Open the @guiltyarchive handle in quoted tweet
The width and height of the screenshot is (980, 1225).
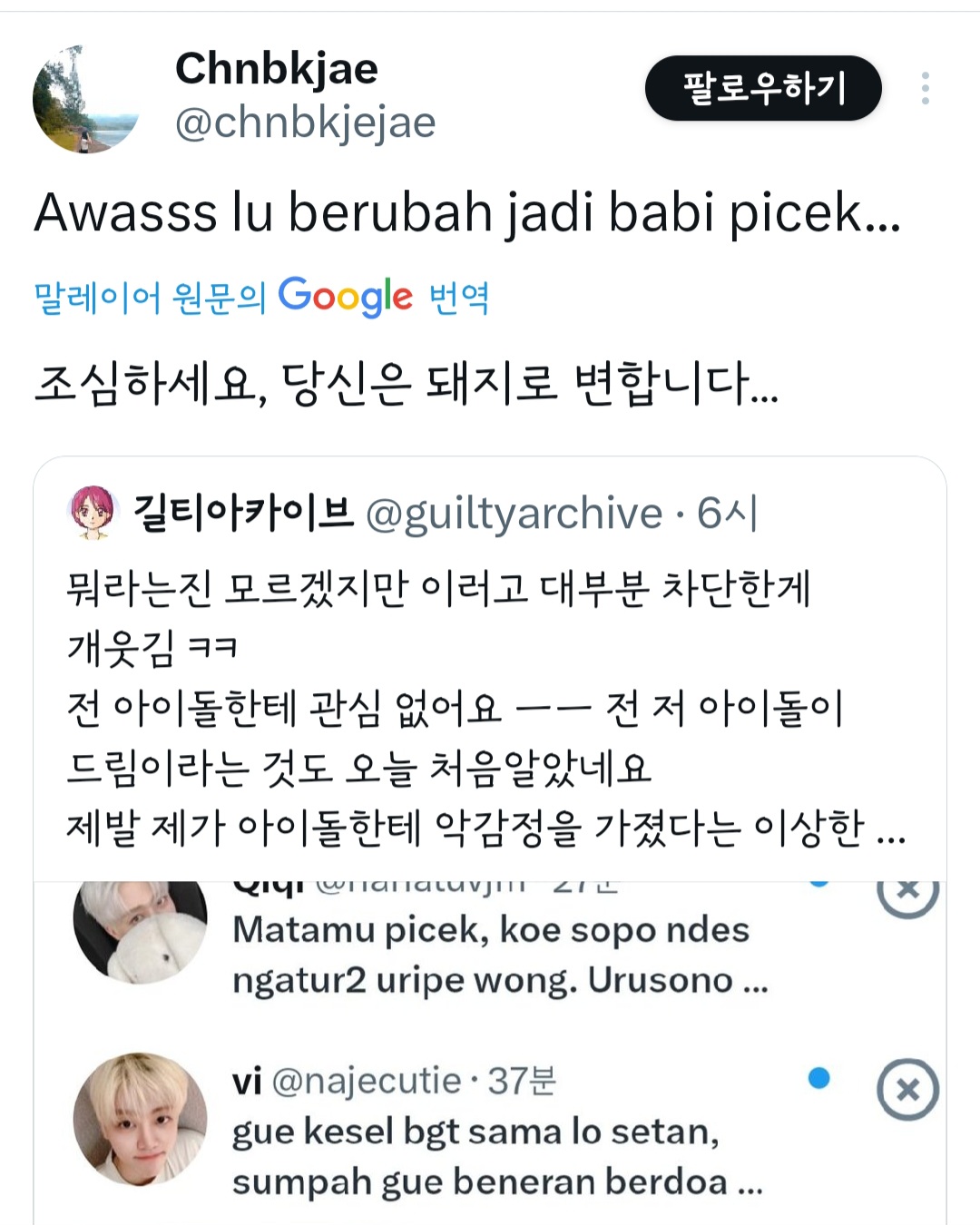pyautogui.click(x=514, y=514)
